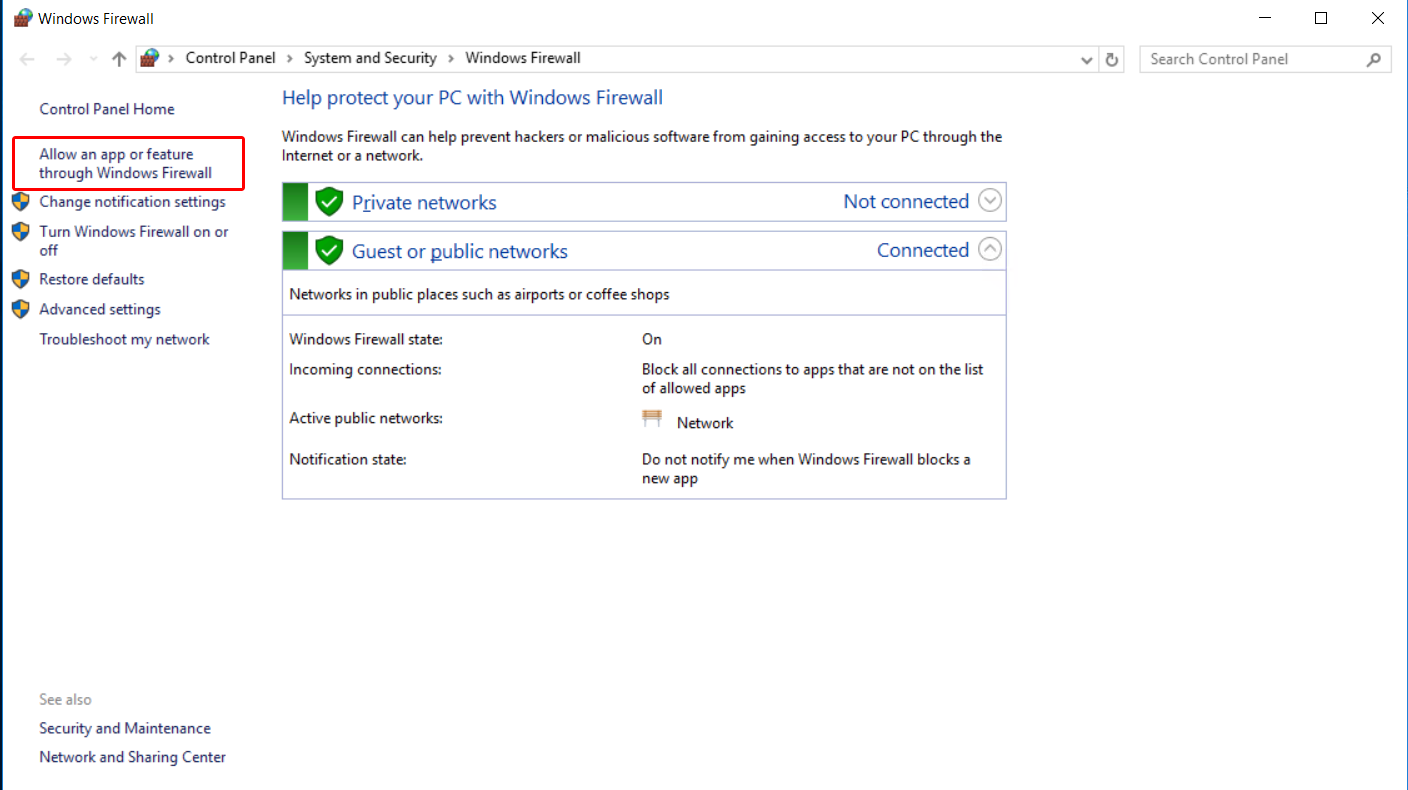Click the On firewall state value
1408x790 pixels.
[x=652, y=339]
